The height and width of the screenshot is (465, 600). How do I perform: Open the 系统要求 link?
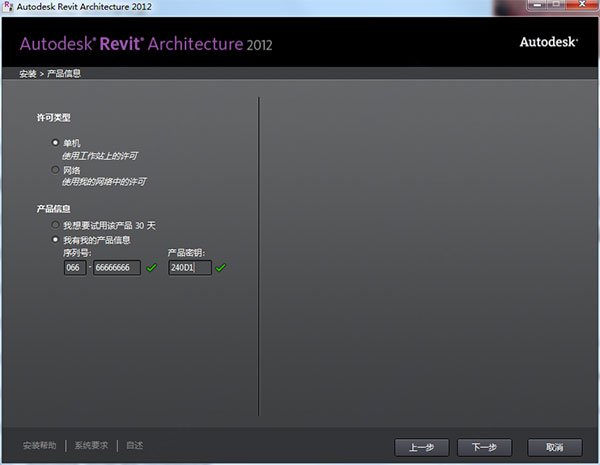[x=91, y=445]
